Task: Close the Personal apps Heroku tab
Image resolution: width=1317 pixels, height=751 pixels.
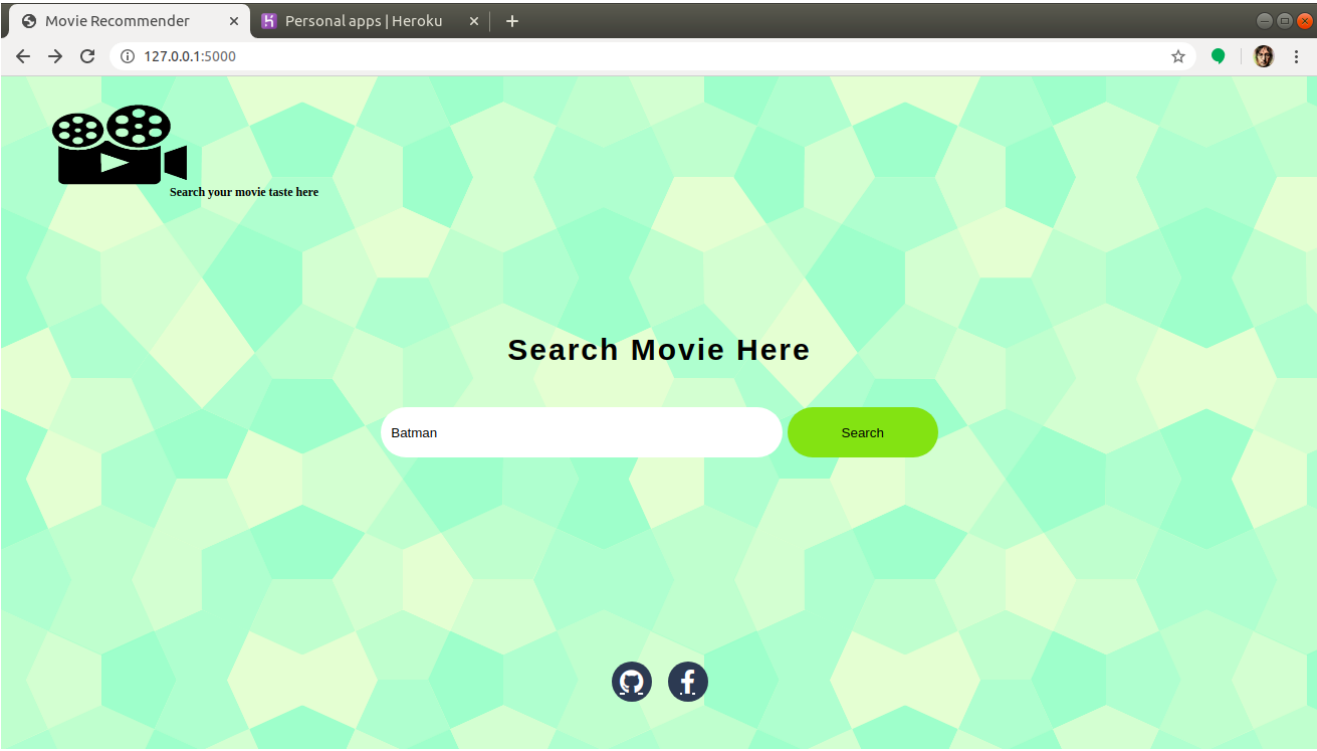Action: (473, 20)
